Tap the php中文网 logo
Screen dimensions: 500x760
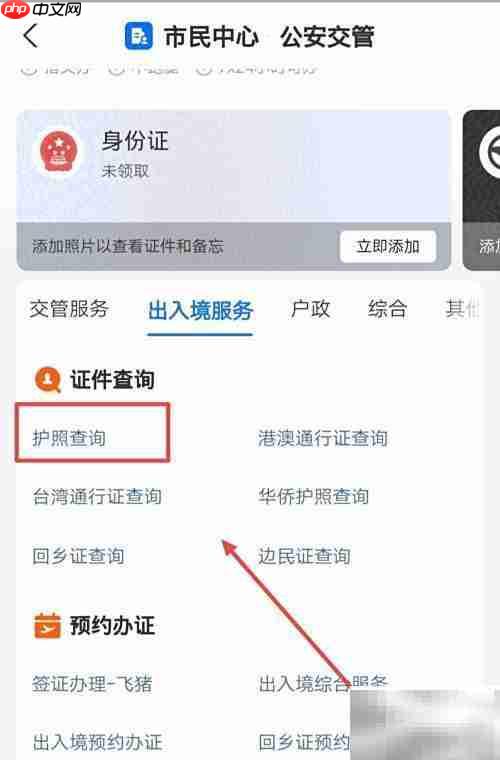coord(41,9)
